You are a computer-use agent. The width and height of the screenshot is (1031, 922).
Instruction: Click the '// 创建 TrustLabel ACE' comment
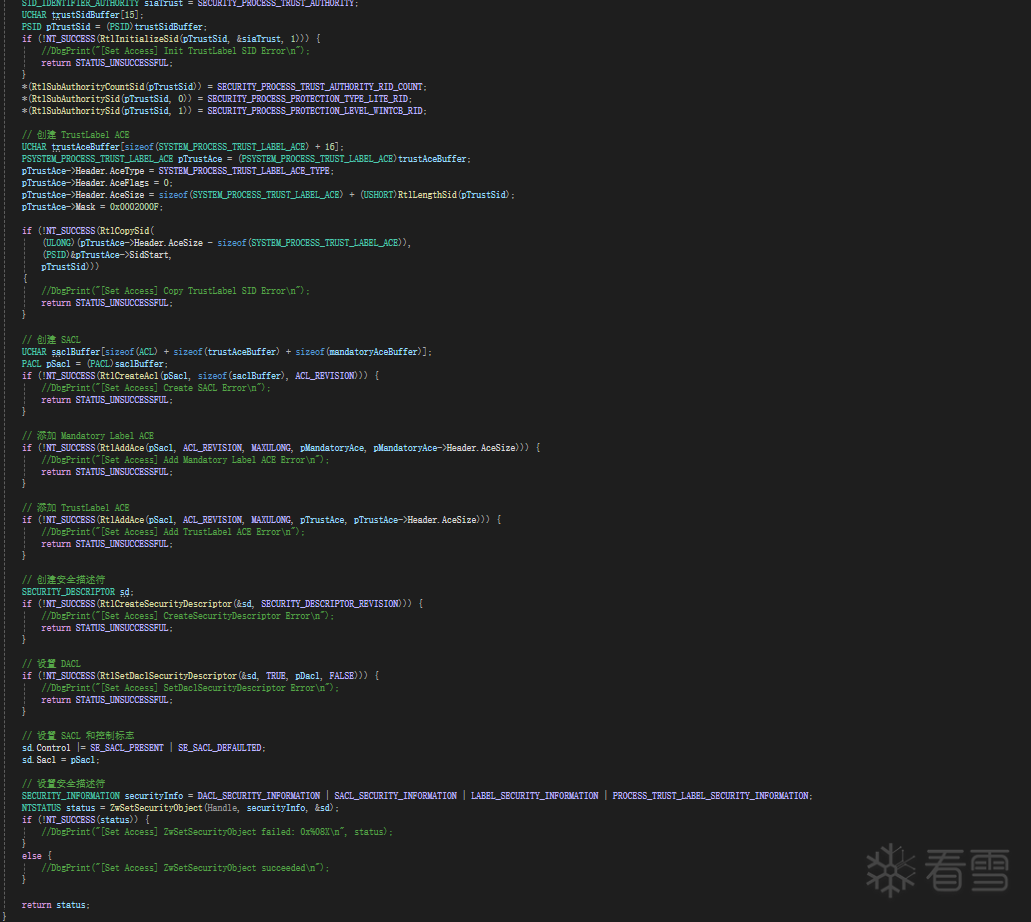click(x=76, y=135)
